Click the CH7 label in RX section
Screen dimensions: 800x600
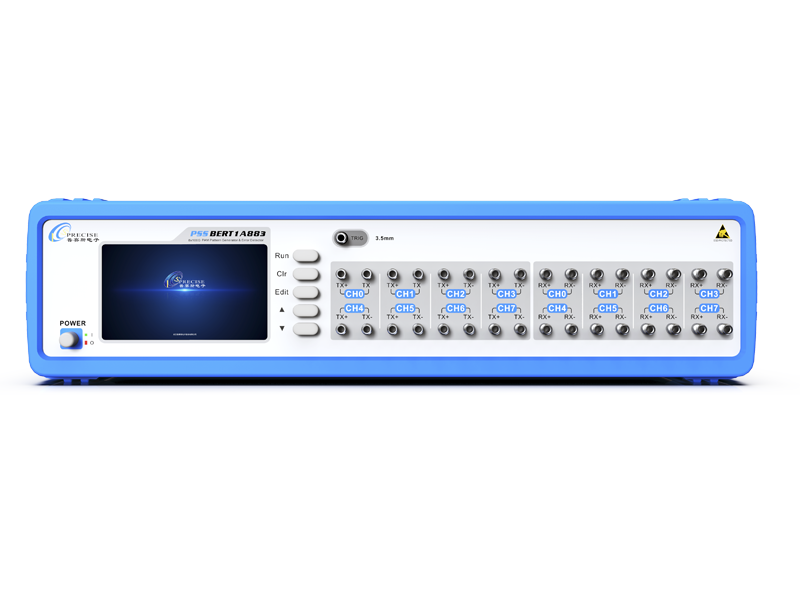(710, 308)
